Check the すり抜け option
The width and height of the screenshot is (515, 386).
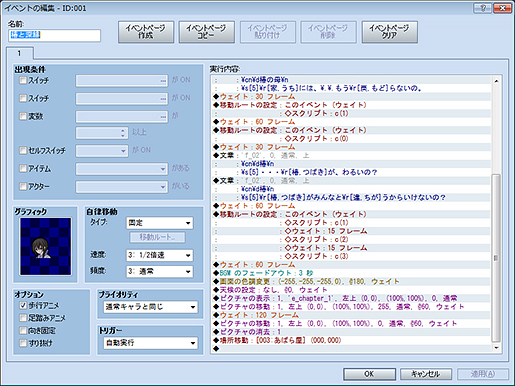click(x=23, y=343)
